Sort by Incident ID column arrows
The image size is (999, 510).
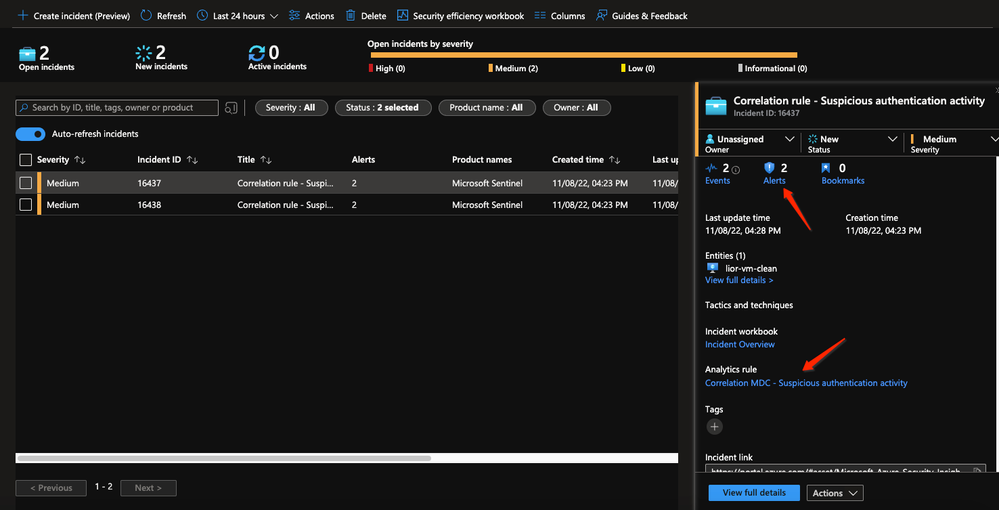pyautogui.click(x=192, y=160)
